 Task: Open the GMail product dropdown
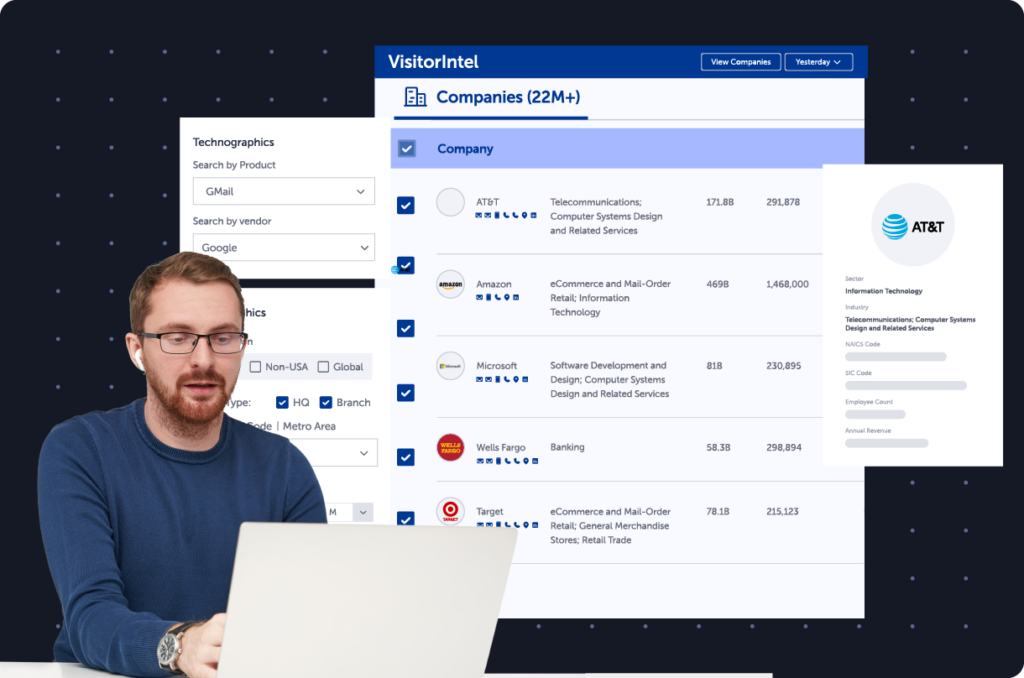[x=283, y=191]
